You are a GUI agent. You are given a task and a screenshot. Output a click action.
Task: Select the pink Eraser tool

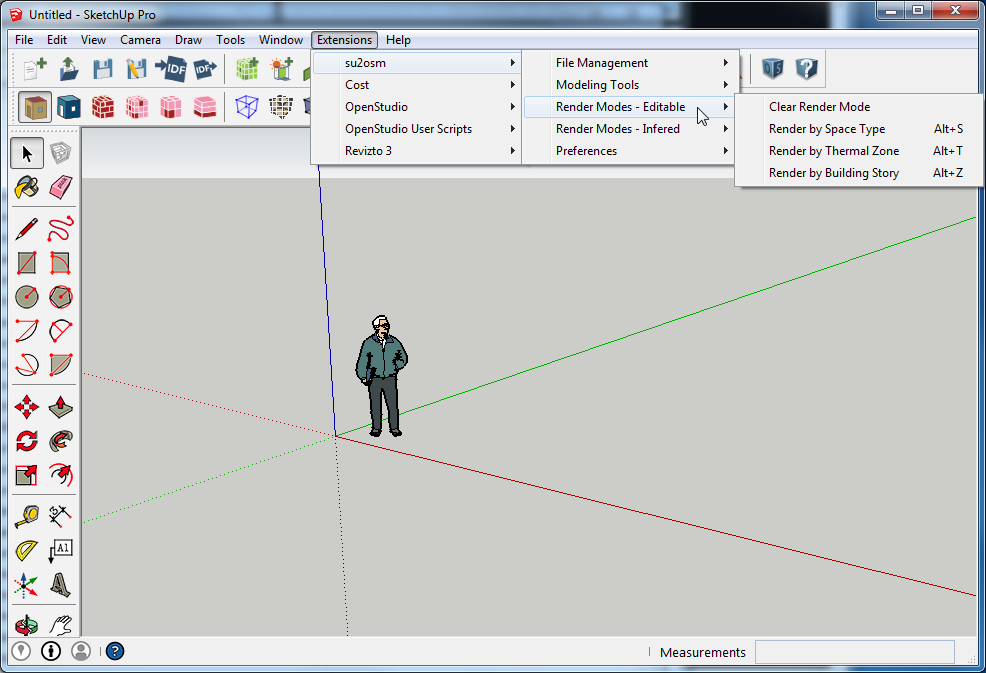(60, 187)
